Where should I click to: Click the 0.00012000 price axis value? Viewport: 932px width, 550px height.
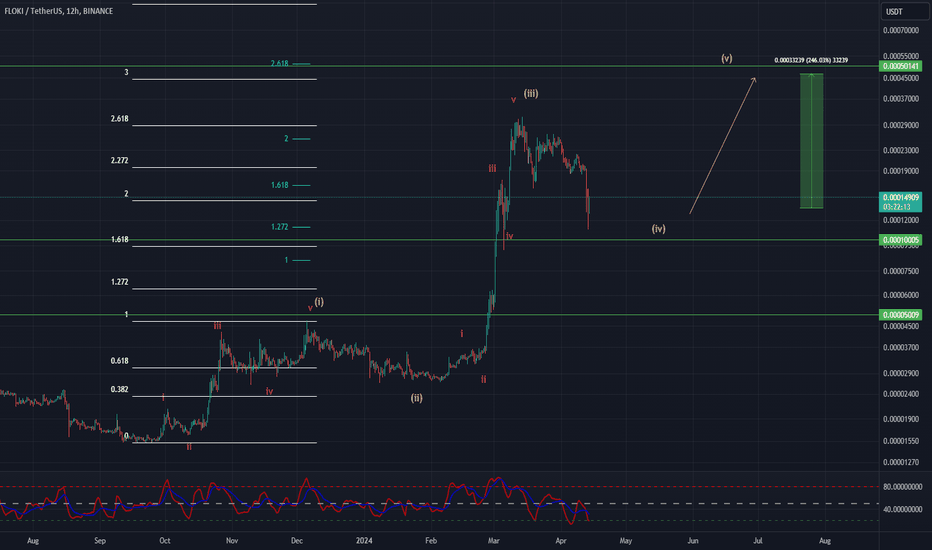[x=900, y=221]
